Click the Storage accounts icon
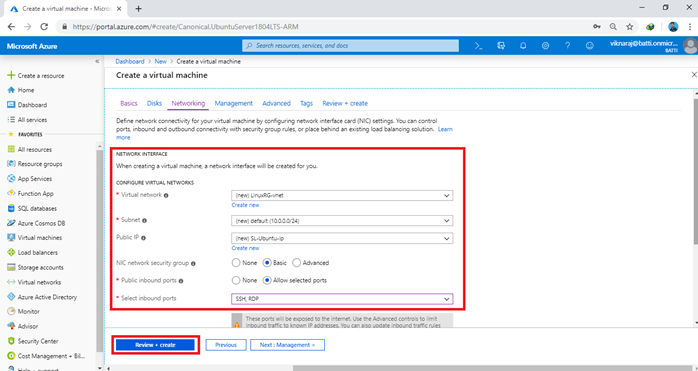698x371 pixels. click(11, 267)
